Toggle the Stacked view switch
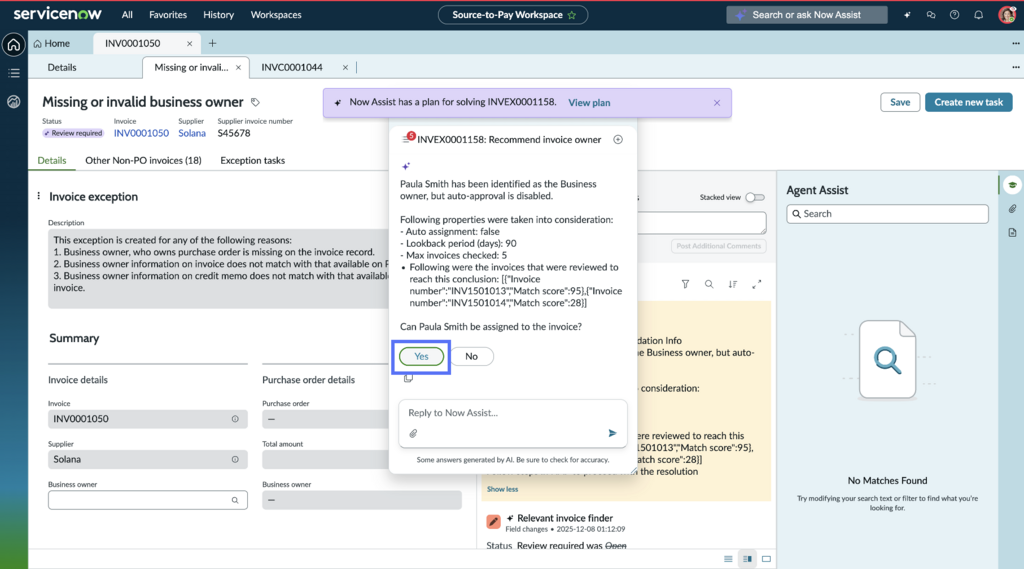This screenshot has height=569, width=1024. click(x=755, y=197)
